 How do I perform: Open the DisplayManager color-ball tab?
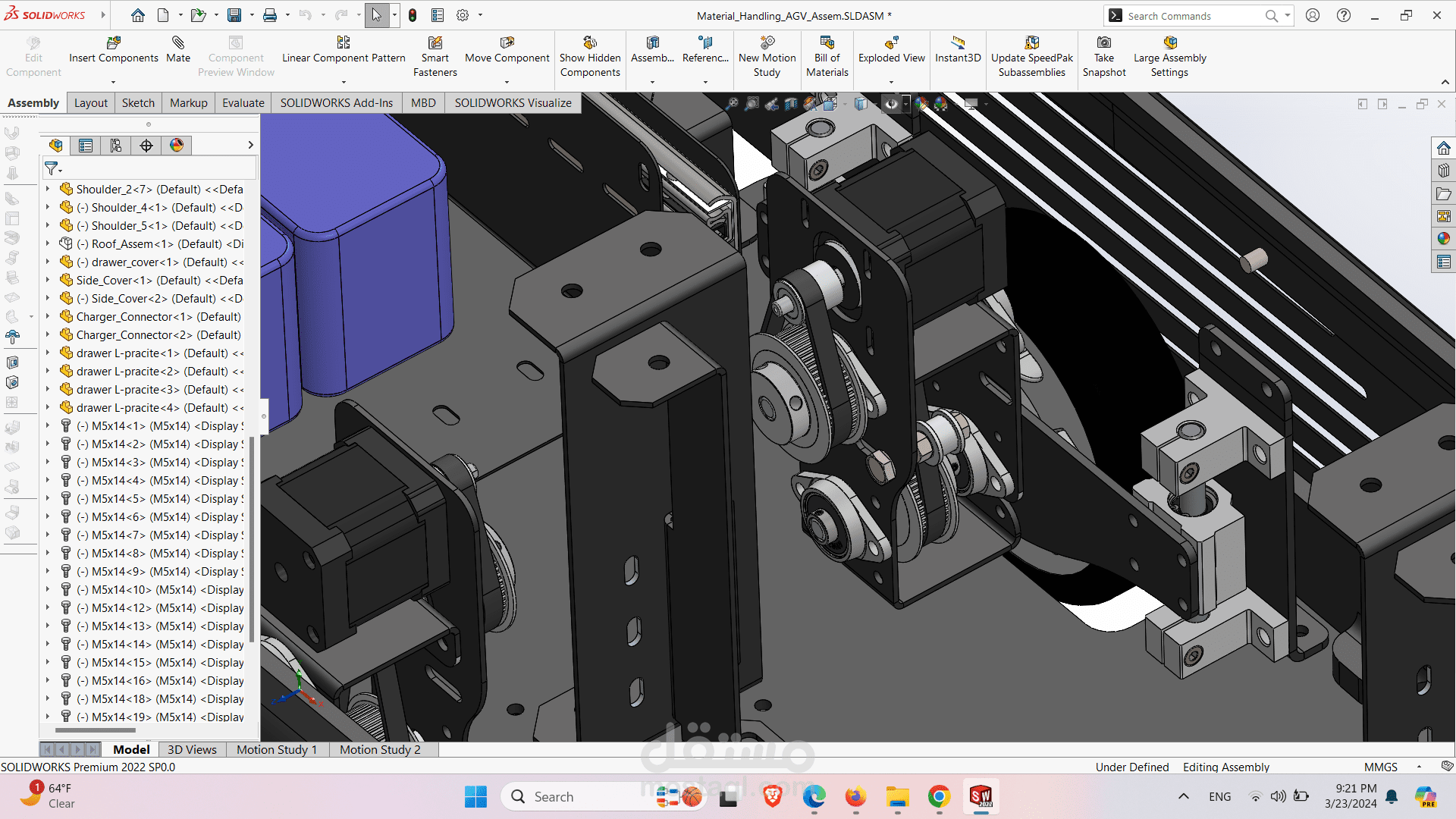click(x=177, y=146)
